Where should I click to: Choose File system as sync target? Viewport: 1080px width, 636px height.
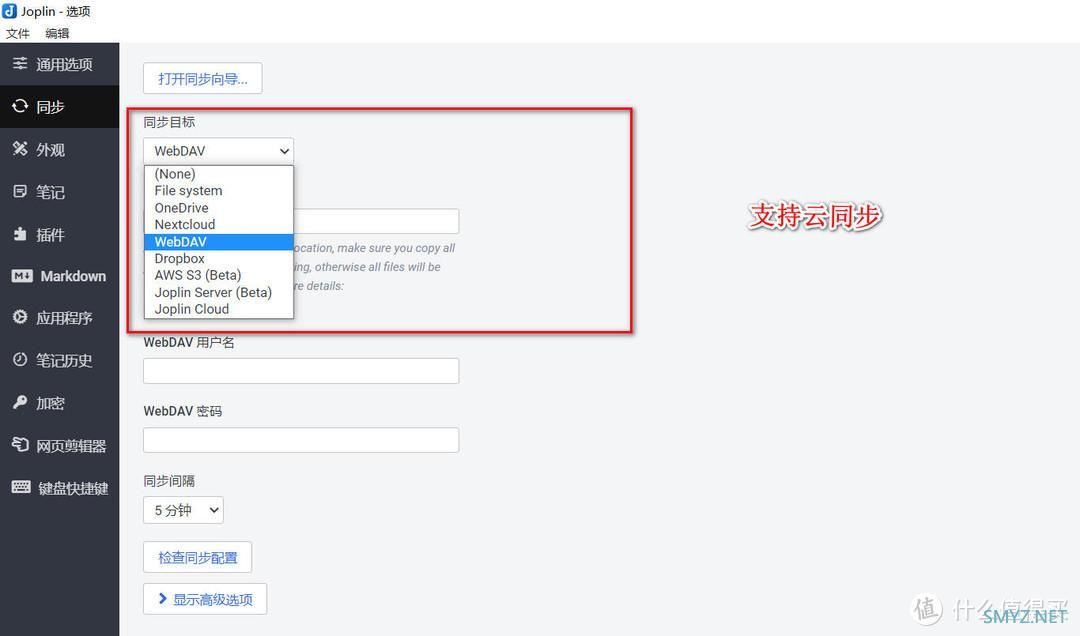tap(219, 190)
